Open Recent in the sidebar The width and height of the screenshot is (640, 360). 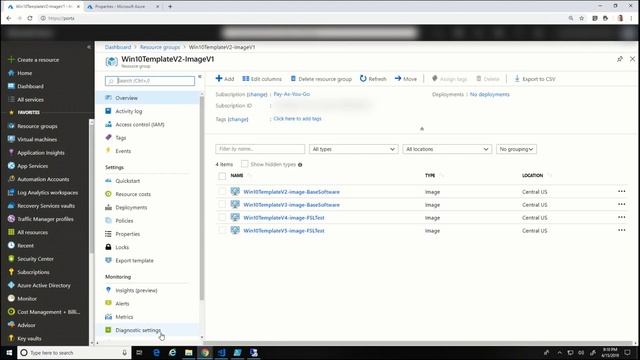25,246
